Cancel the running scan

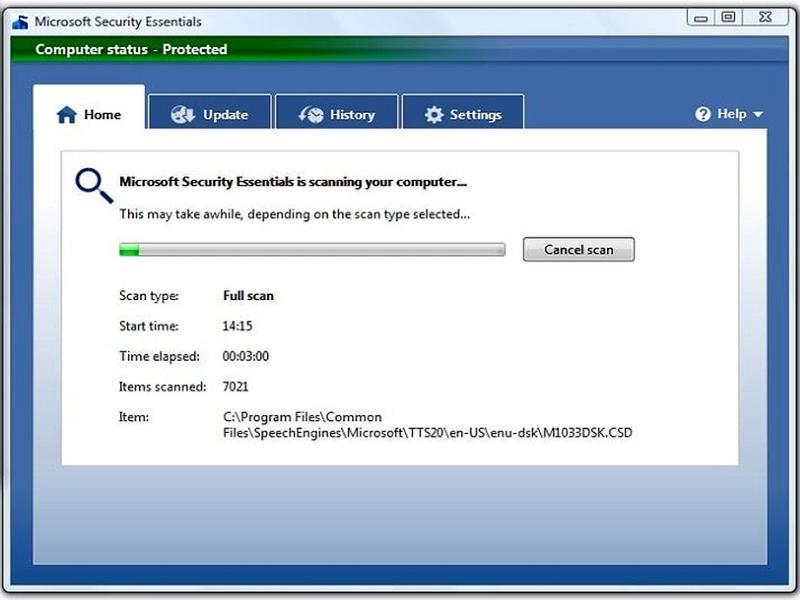pos(579,249)
